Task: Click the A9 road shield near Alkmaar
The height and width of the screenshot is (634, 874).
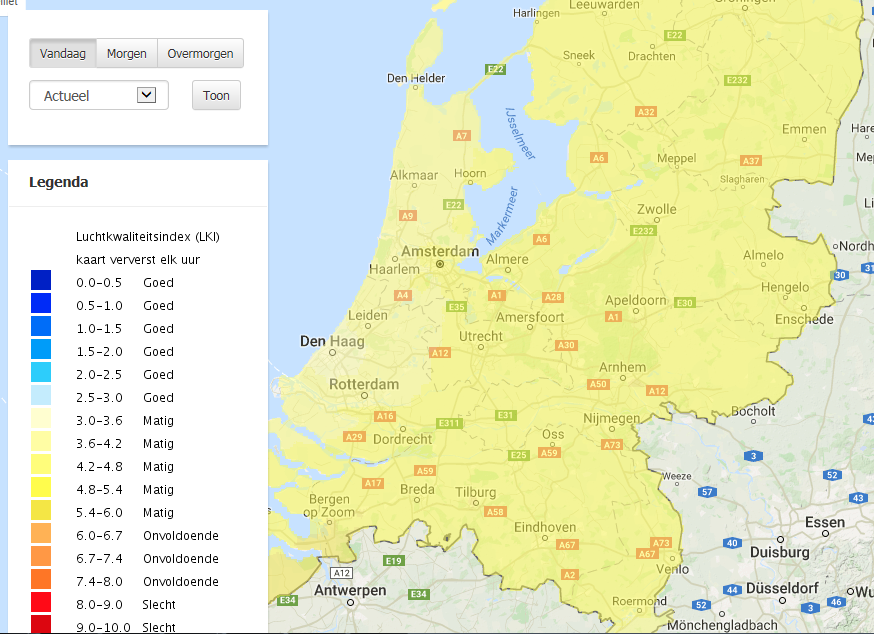Action: coord(407,215)
